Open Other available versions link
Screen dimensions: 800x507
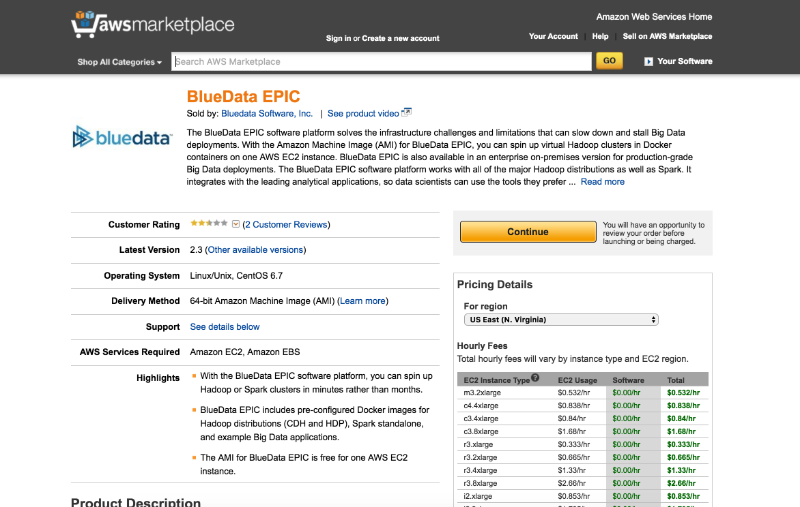pos(255,250)
